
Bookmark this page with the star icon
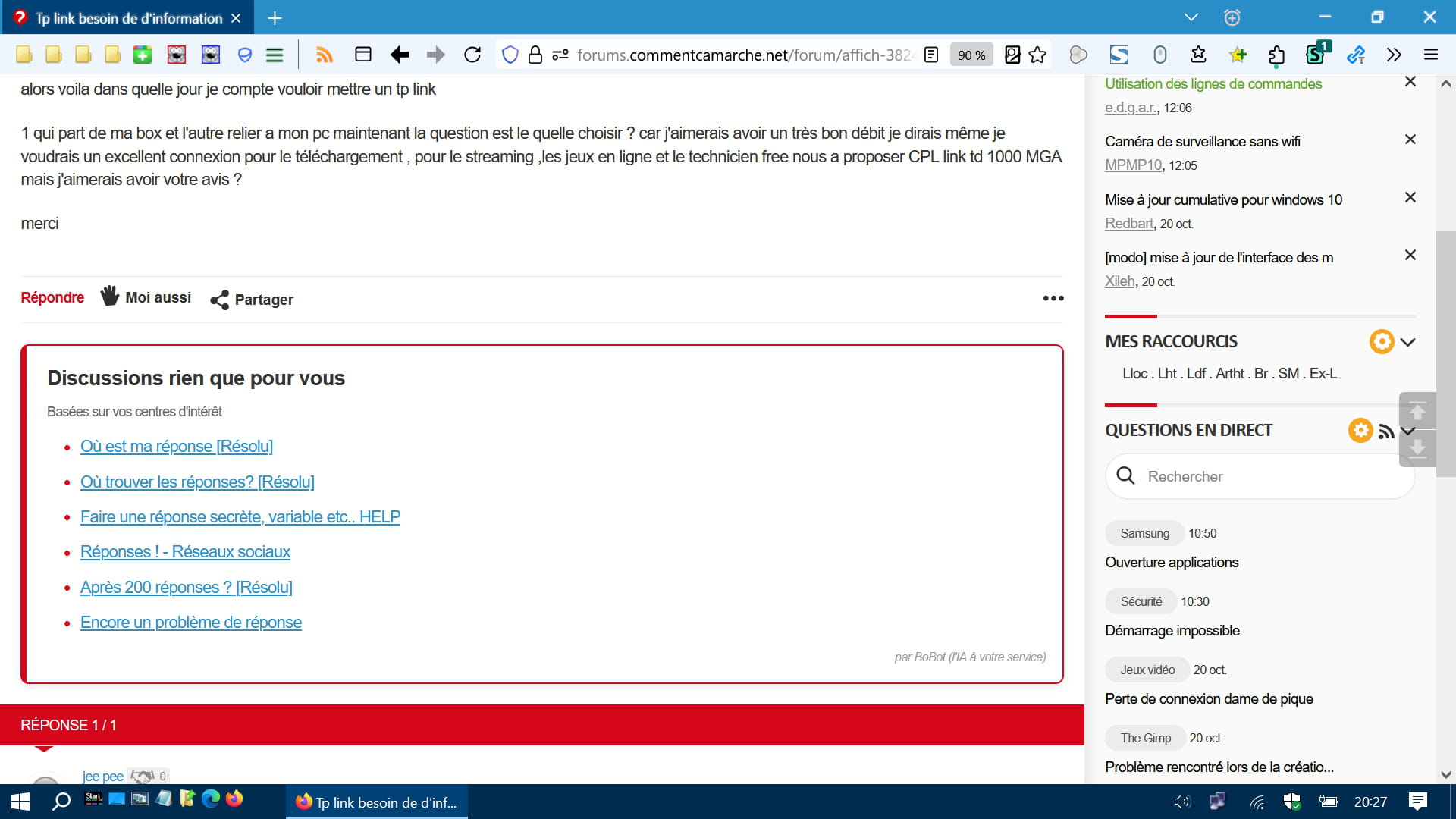(x=1037, y=55)
